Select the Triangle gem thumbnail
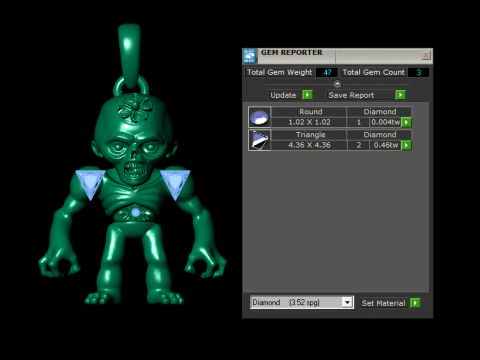 coord(259,140)
